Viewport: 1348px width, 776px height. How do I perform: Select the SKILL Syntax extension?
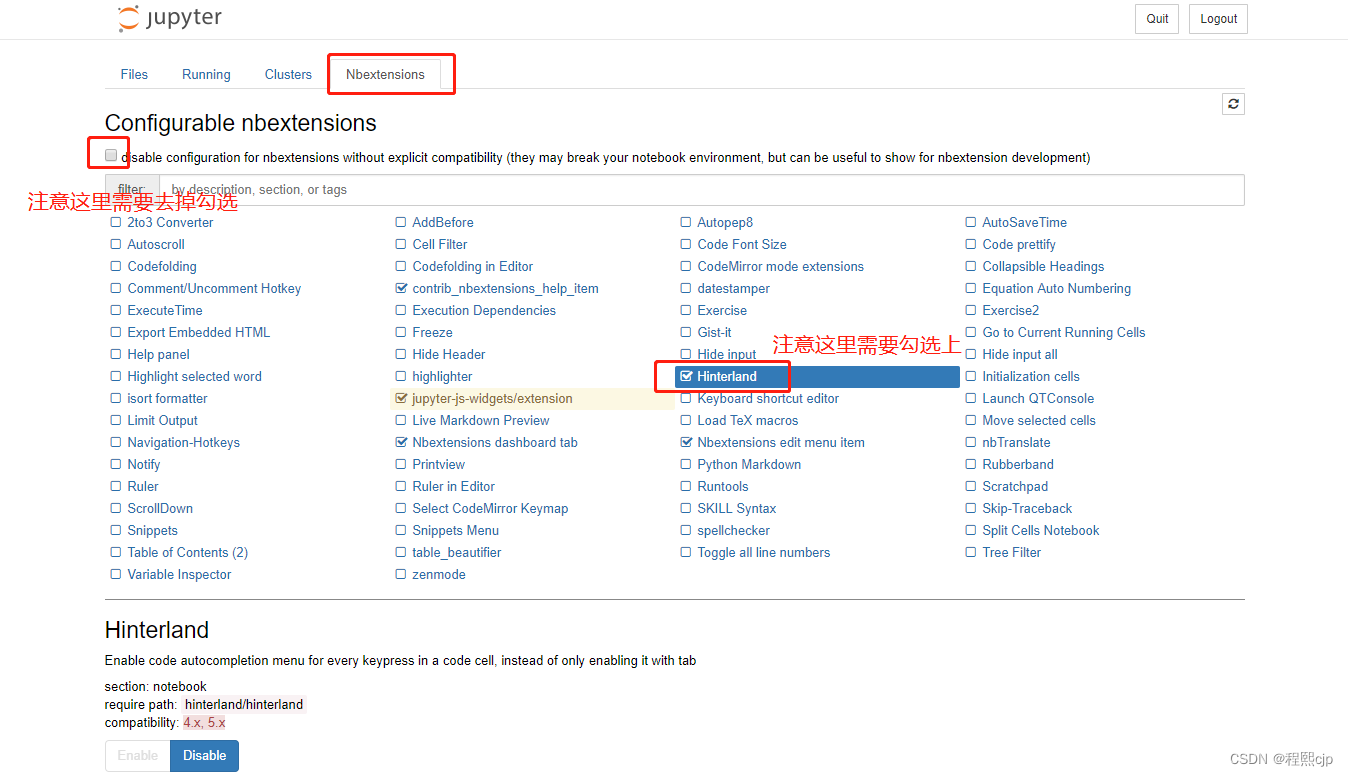pos(736,508)
